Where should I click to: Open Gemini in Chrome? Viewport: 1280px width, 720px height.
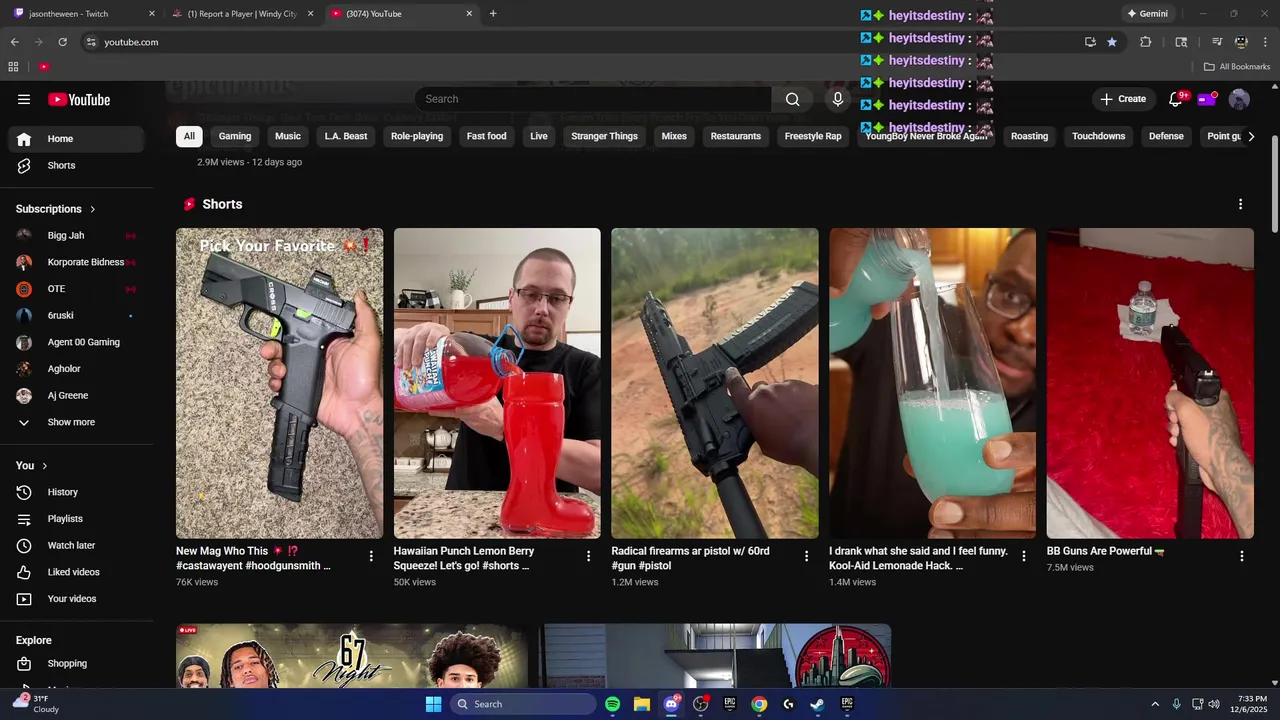[x=1147, y=14]
